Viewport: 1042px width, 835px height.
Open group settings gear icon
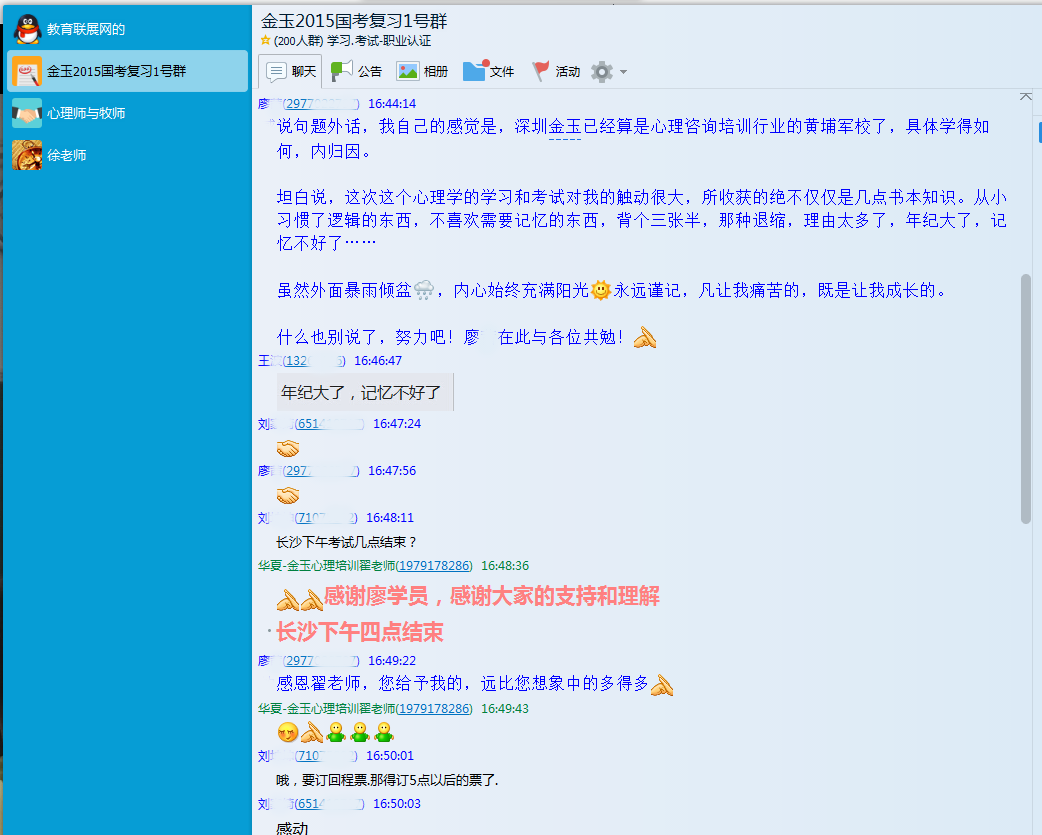tap(601, 71)
